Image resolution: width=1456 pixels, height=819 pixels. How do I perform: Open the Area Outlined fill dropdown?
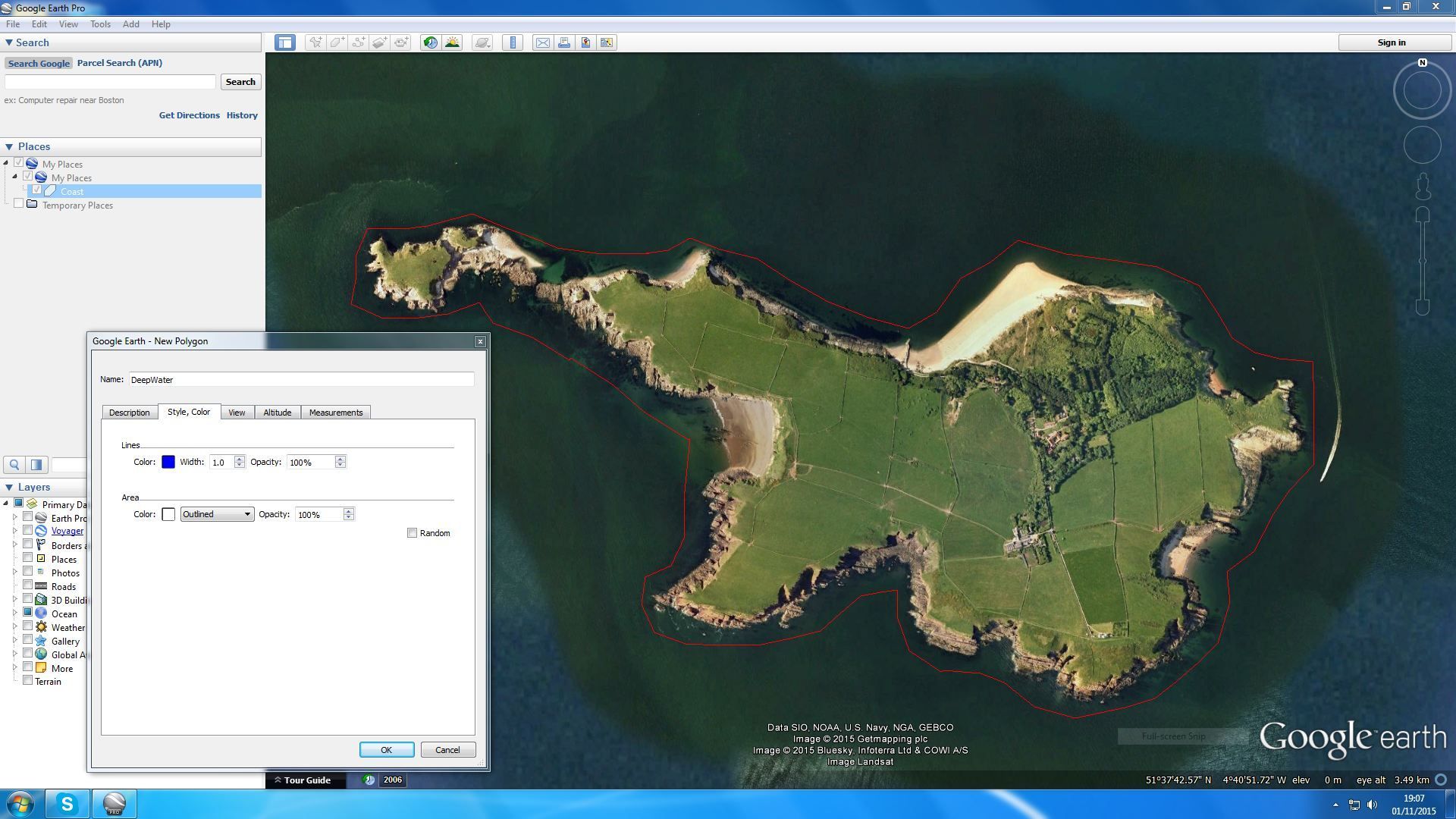click(216, 514)
